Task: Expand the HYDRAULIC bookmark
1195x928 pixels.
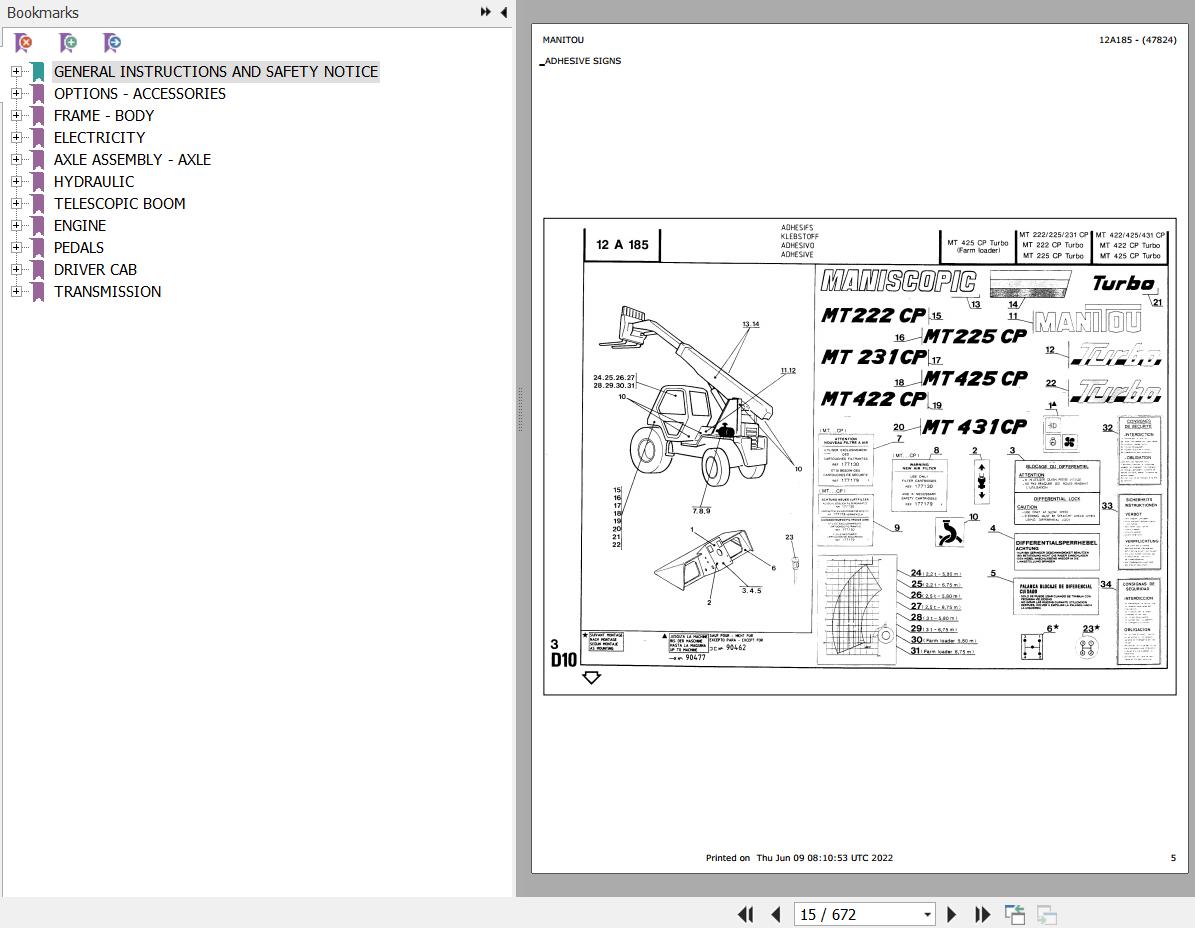Action: 16,182
